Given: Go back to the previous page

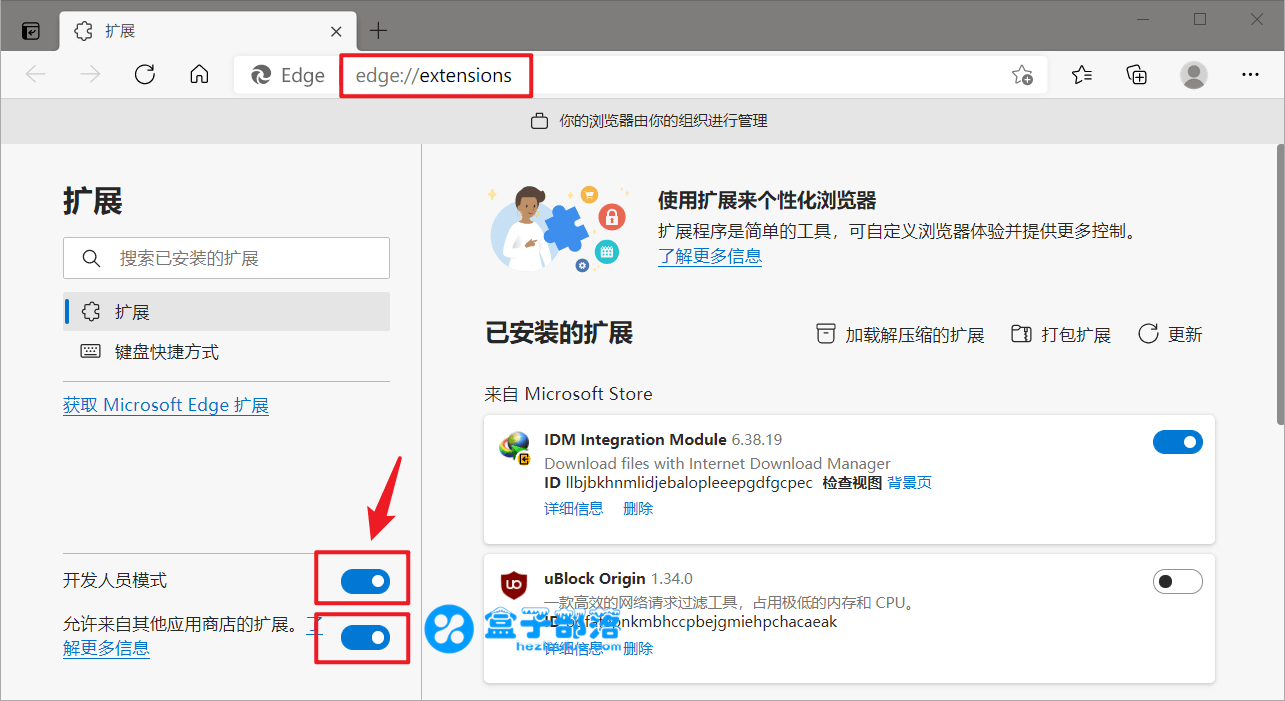Looking at the screenshot, I should click(36, 75).
